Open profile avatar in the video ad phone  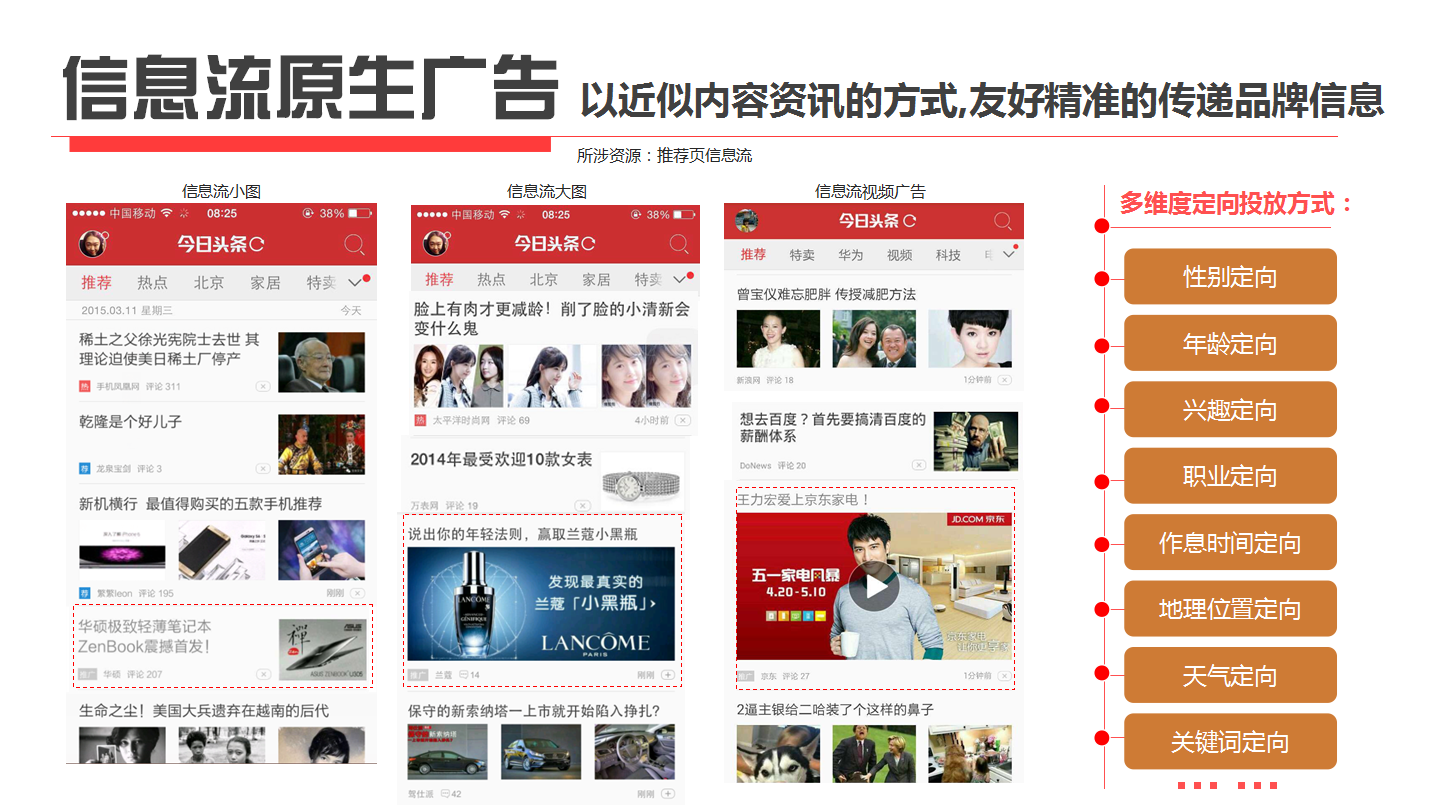pyautogui.click(x=746, y=221)
